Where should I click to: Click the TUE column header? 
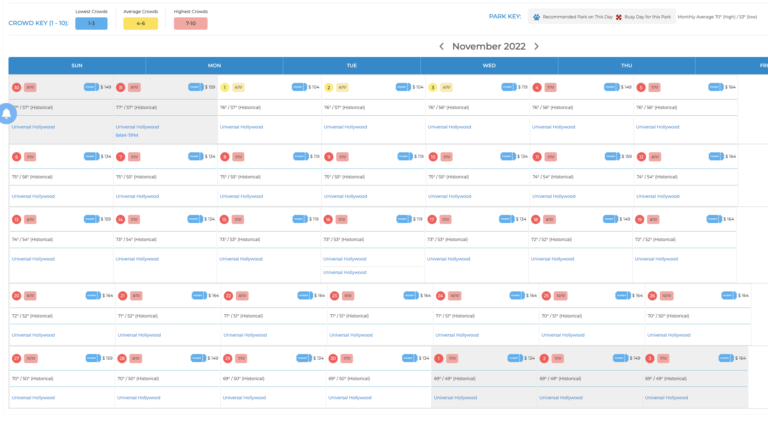click(352, 66)
